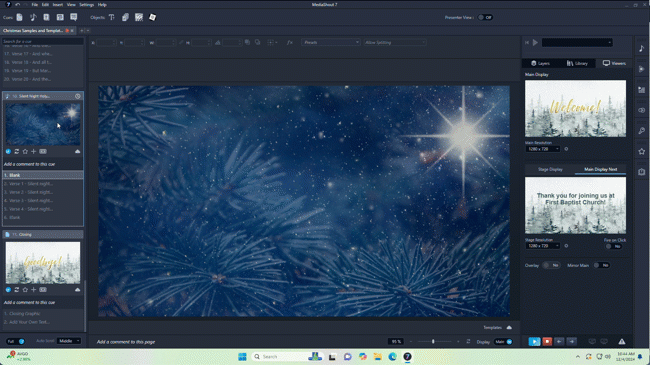Open the Settings menu
The height and width of the screenshot is (365, 650).
point(87,5)
